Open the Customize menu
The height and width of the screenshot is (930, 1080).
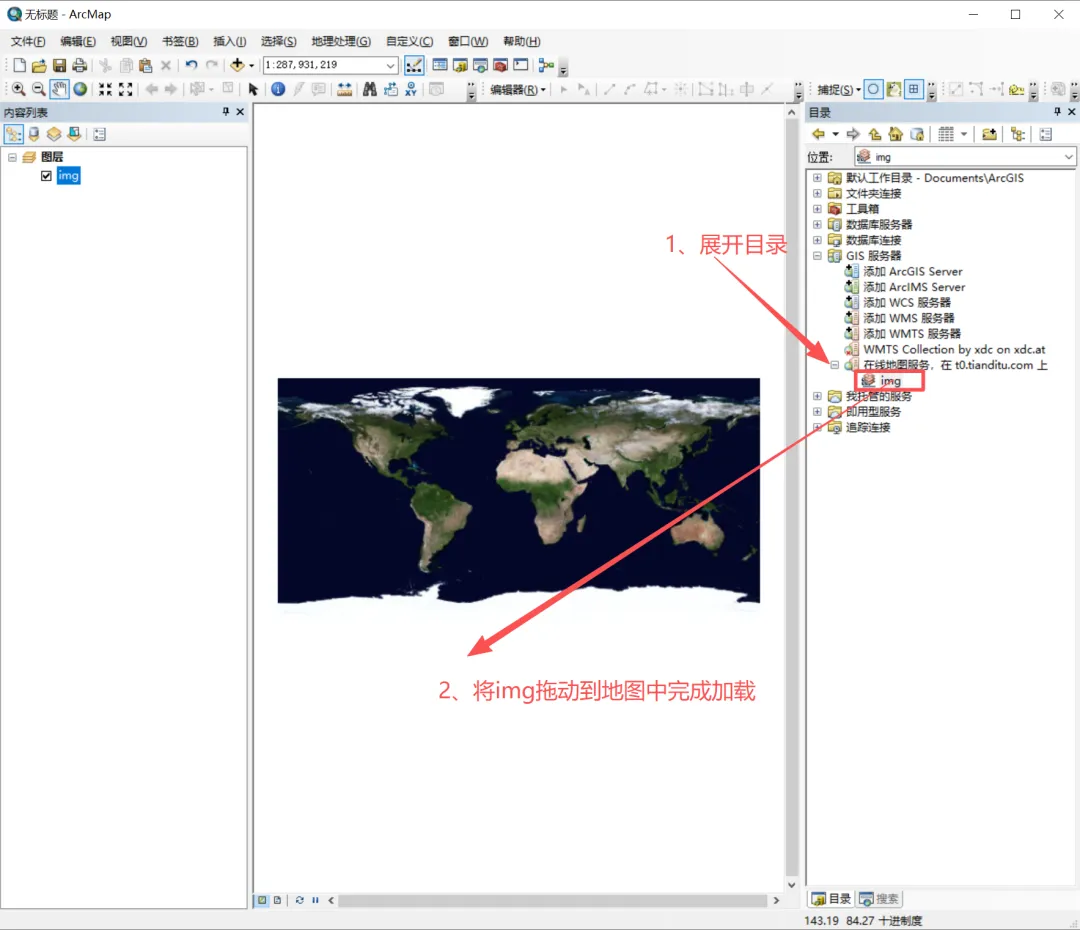click(410, 41)
